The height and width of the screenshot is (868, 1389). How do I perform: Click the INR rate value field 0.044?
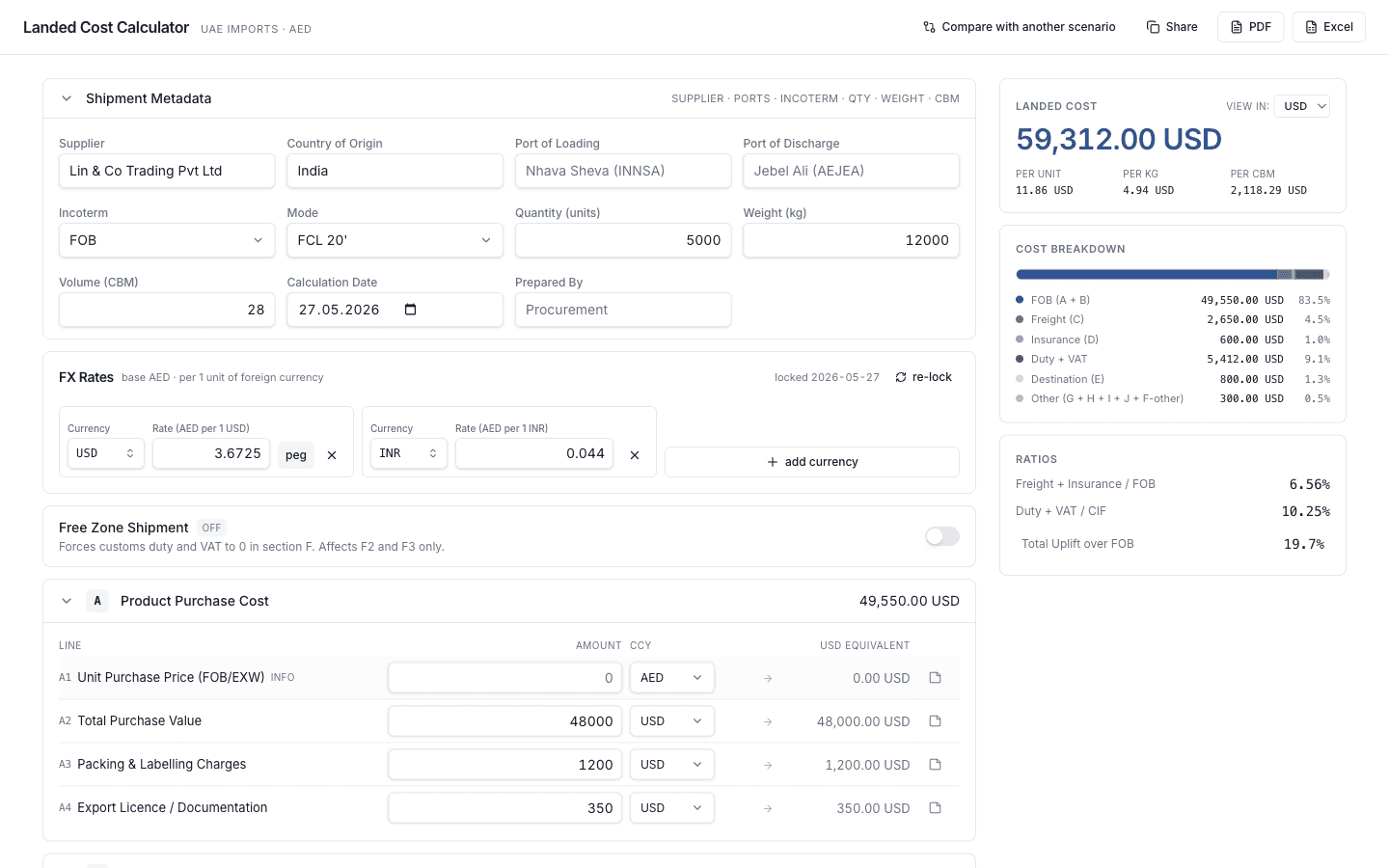coord(534,453)
